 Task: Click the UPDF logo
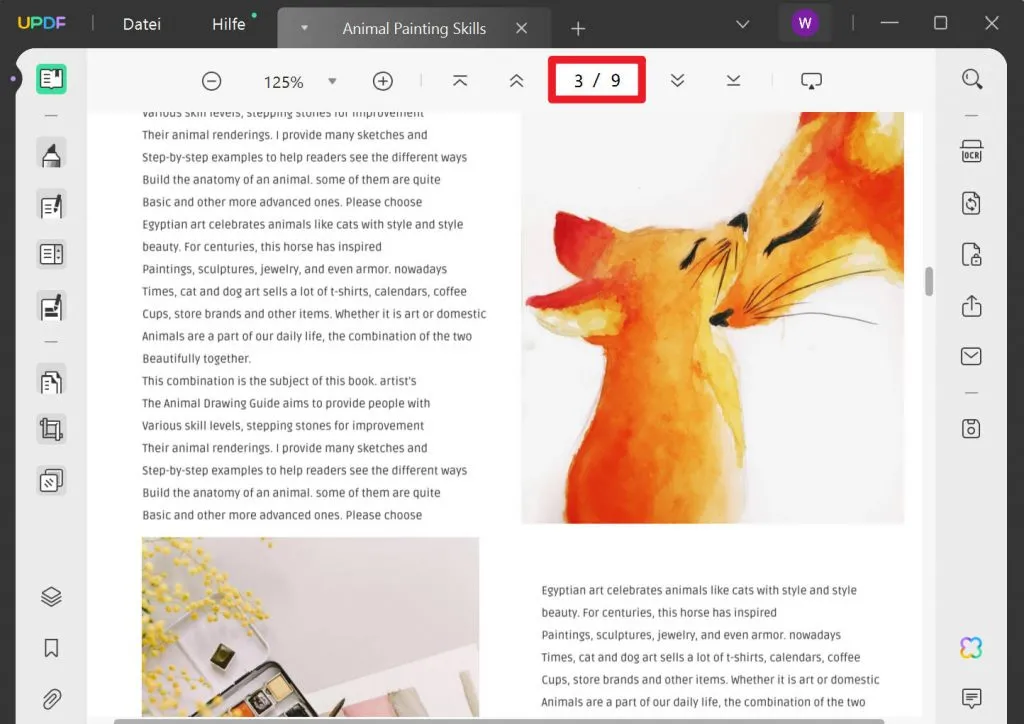click(x=41, y=24)
